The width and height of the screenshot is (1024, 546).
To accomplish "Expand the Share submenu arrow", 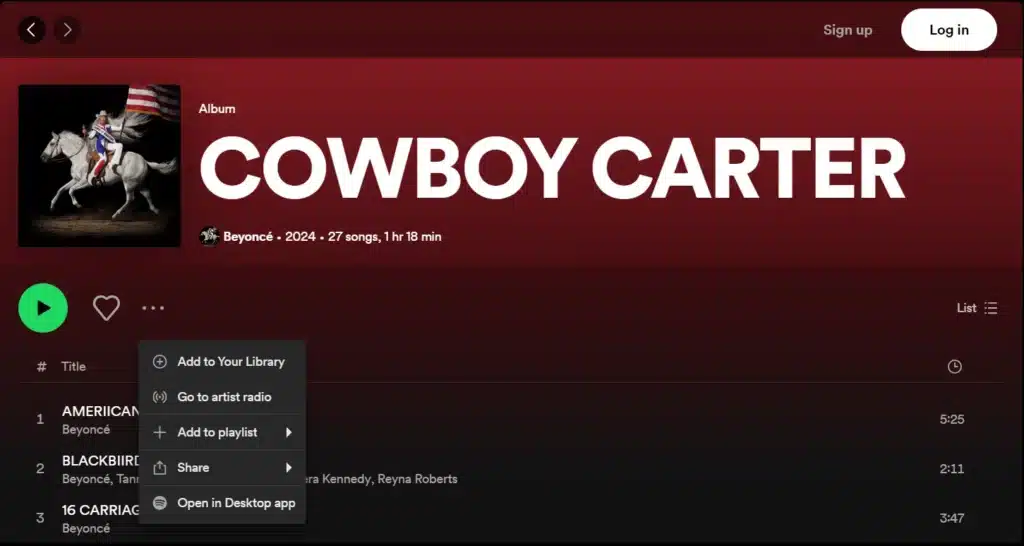I will click(x=289, y=468).
